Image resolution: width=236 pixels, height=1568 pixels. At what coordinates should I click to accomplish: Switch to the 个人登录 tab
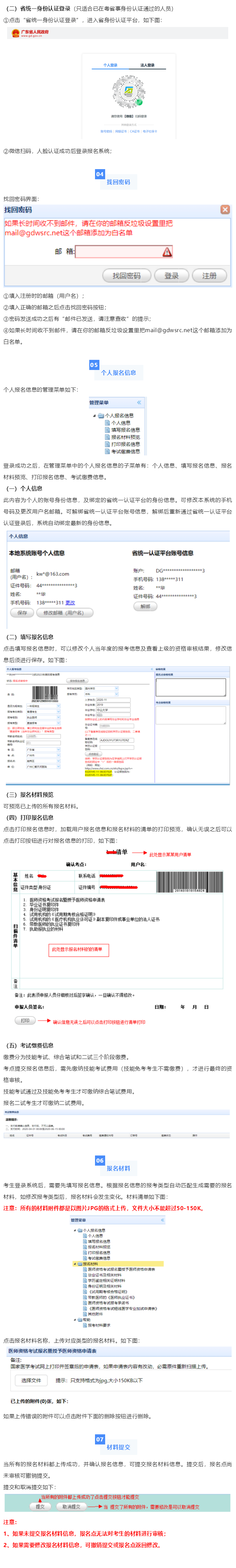click(x=110, y=65)
